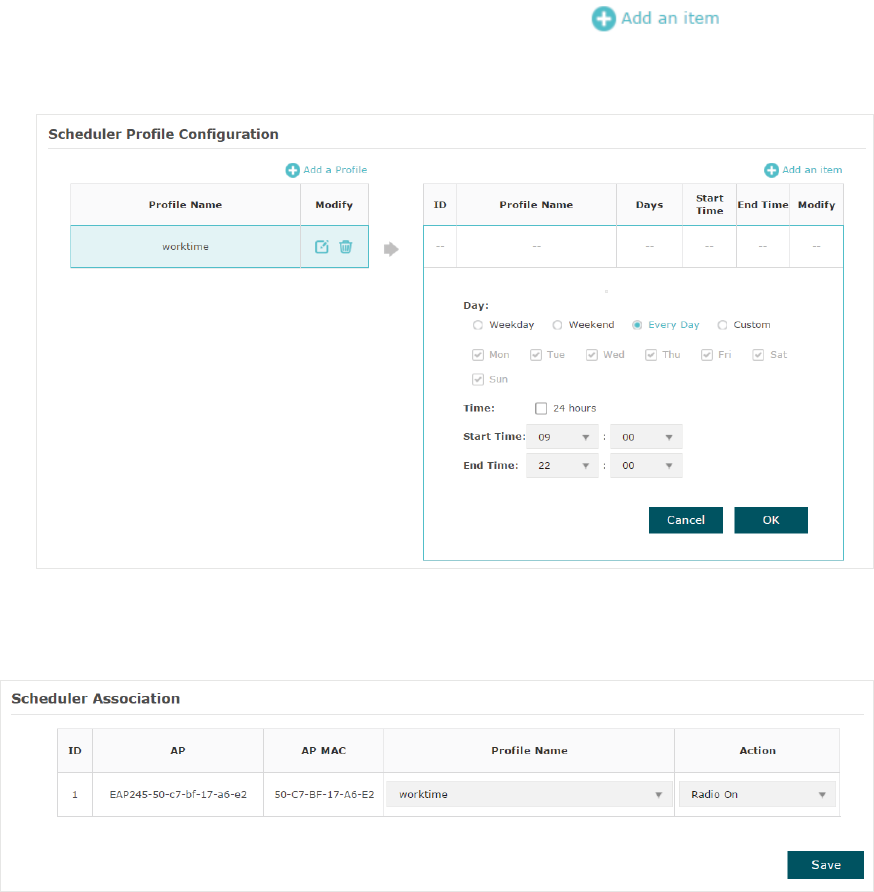
Task: Enable the 24 hours checkbox
Action: tap(541, 408)
